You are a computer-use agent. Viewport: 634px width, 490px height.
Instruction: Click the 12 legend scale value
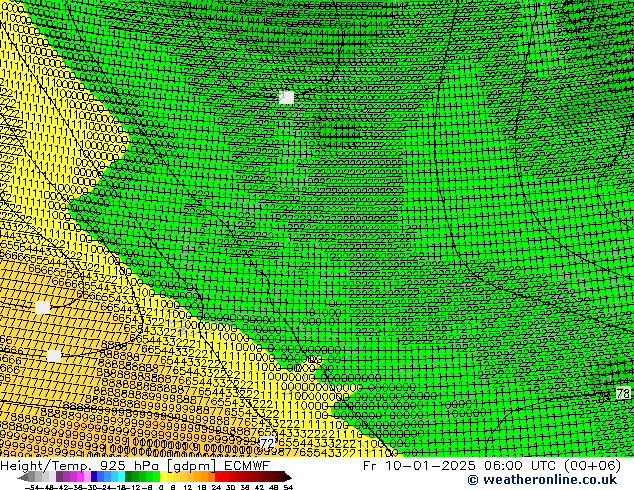187,487
